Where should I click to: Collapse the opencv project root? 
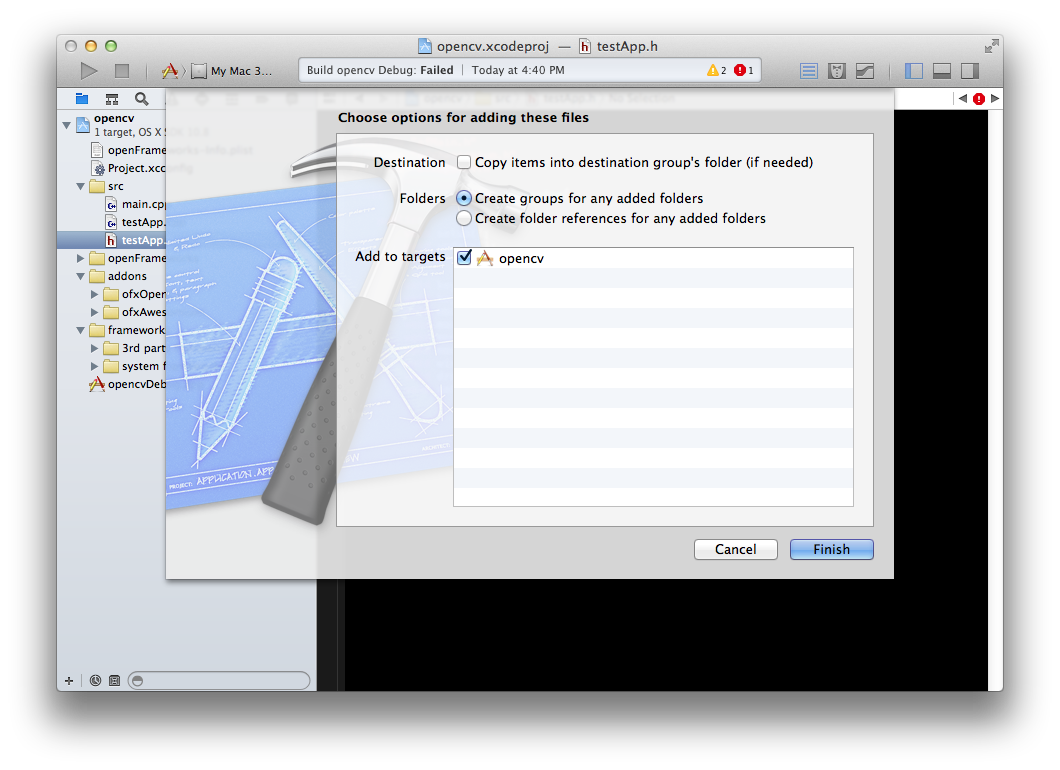pyautogui.click(x=66, y=125)
